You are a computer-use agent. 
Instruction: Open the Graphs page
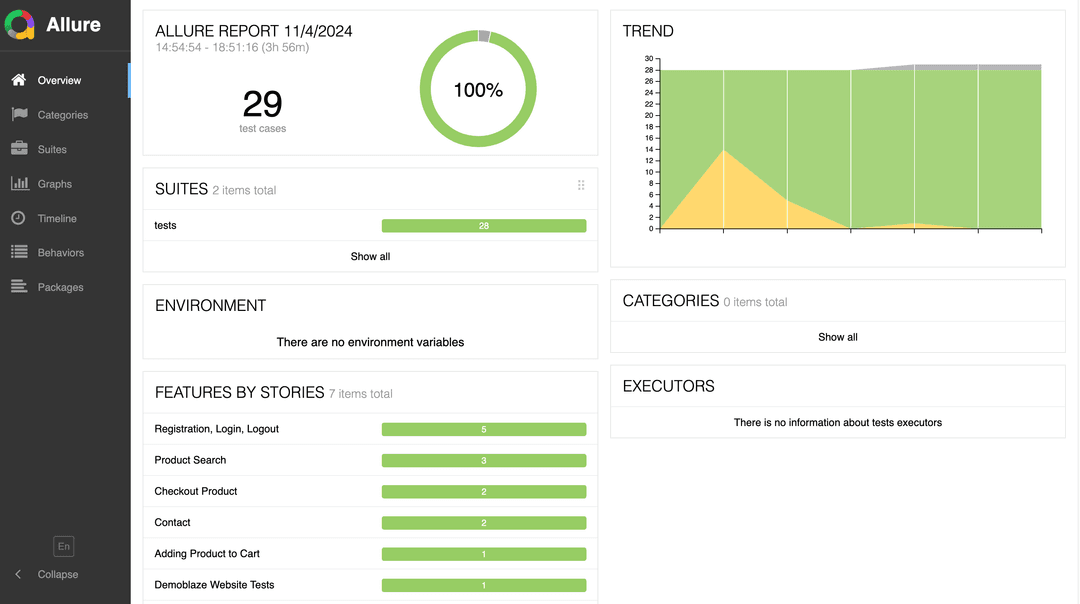pyautogui.click(x=65, y=184)
